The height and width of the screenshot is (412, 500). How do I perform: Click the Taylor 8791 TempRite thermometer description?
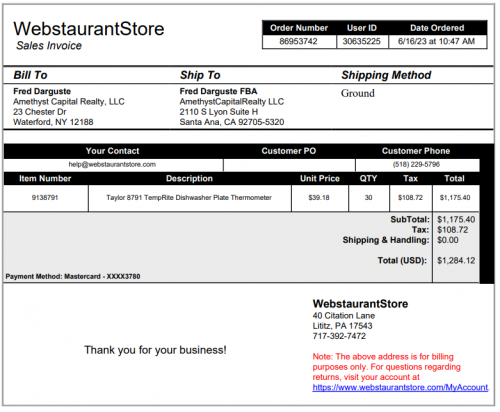coord(189,198)
